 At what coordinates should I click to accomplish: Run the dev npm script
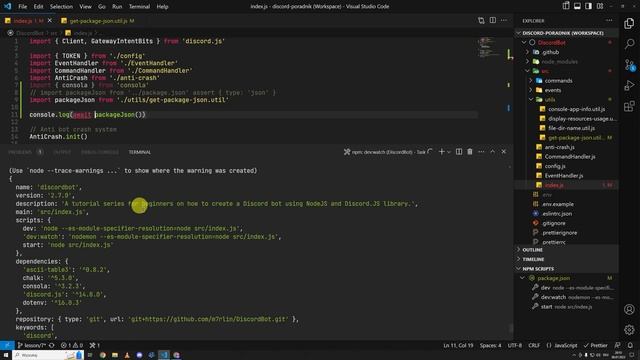coord(567,288)
